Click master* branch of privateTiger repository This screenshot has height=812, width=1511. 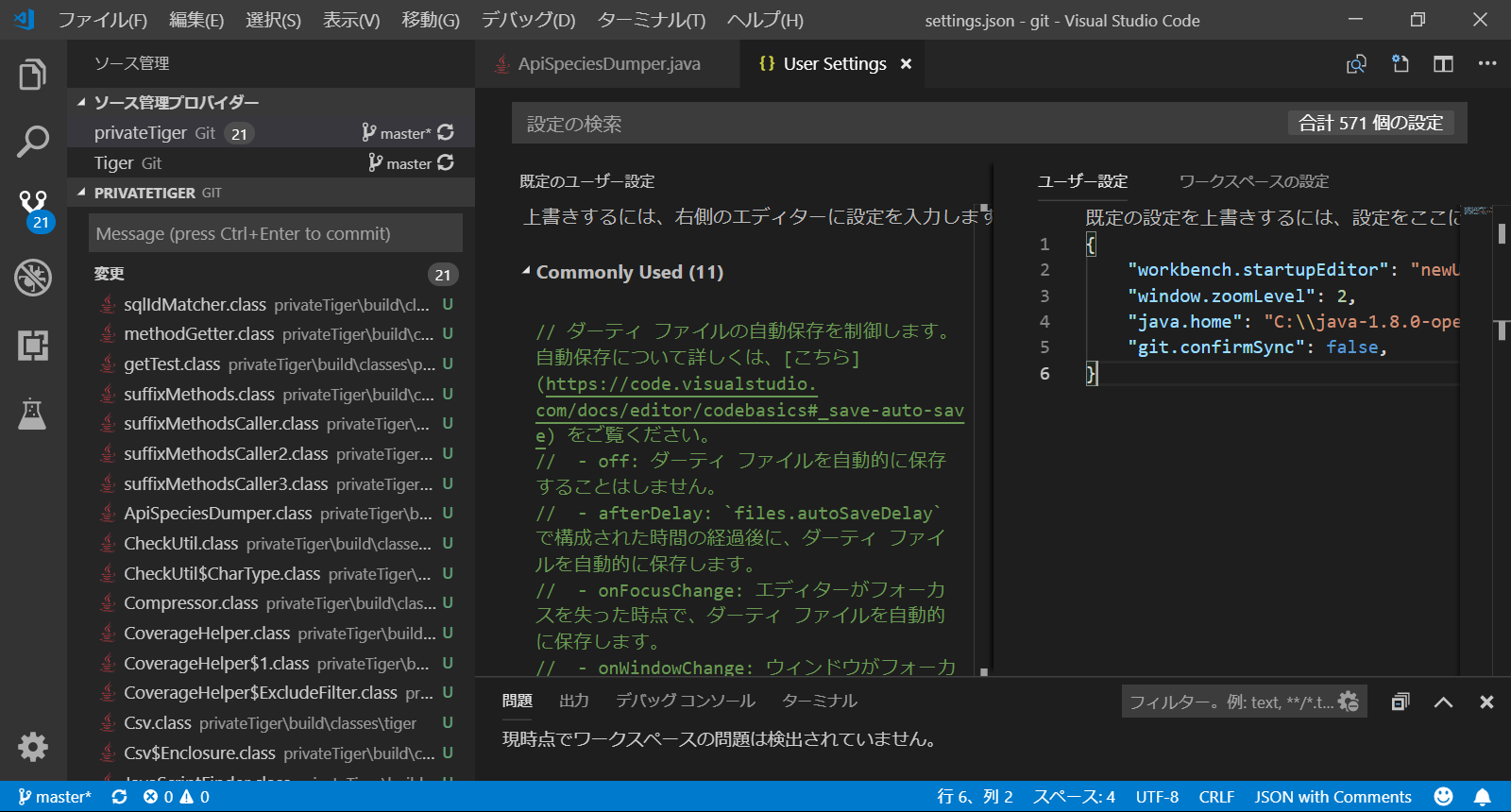[397, 133]
